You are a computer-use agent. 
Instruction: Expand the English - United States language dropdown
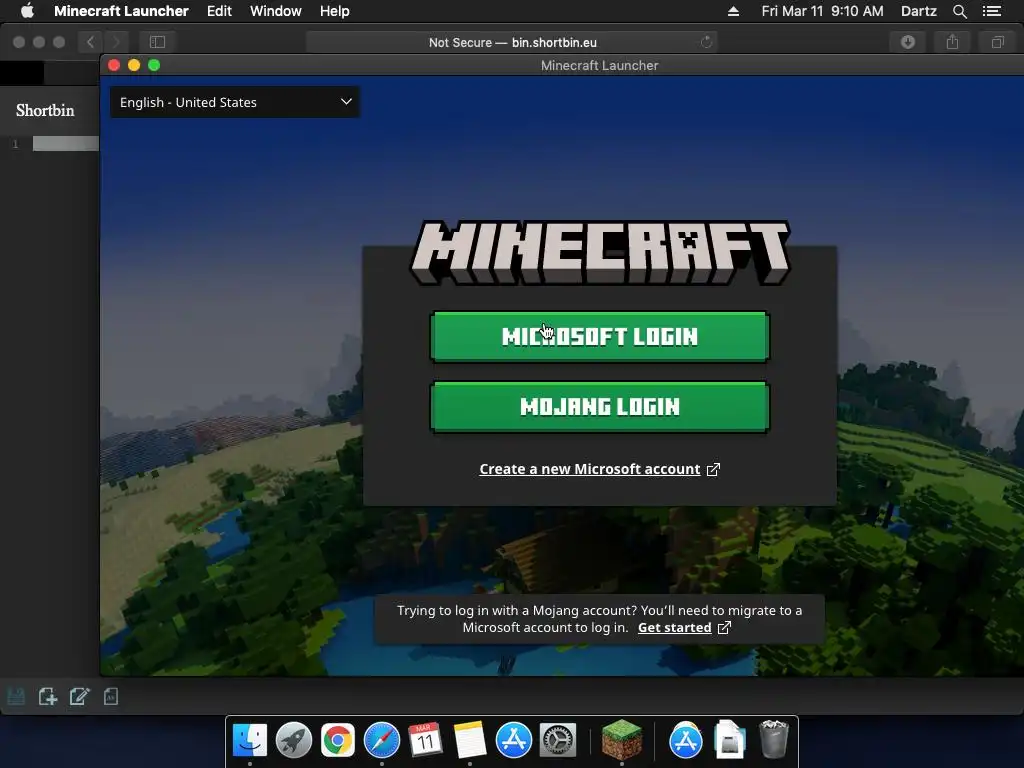tap(234, 102)
